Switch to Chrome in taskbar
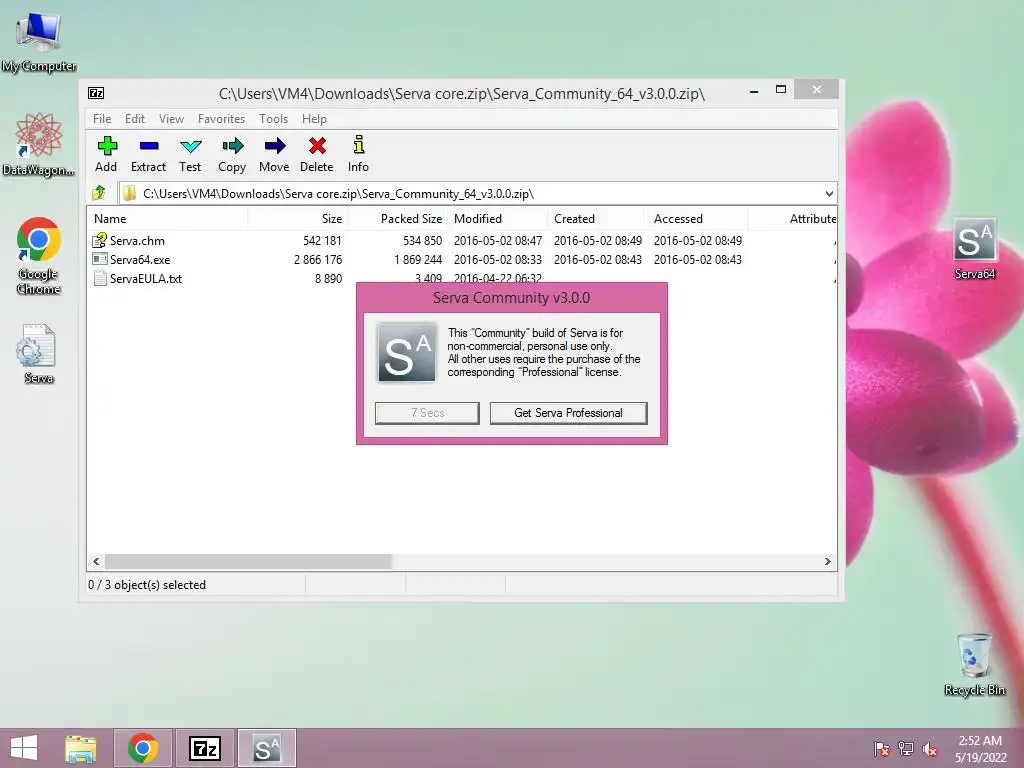The height and width of the screenshot is (768, 1024). [143, 748]
